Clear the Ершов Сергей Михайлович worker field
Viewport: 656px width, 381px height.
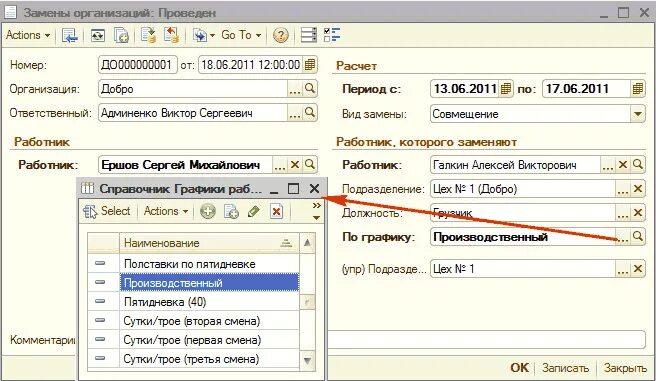(295, 165)
